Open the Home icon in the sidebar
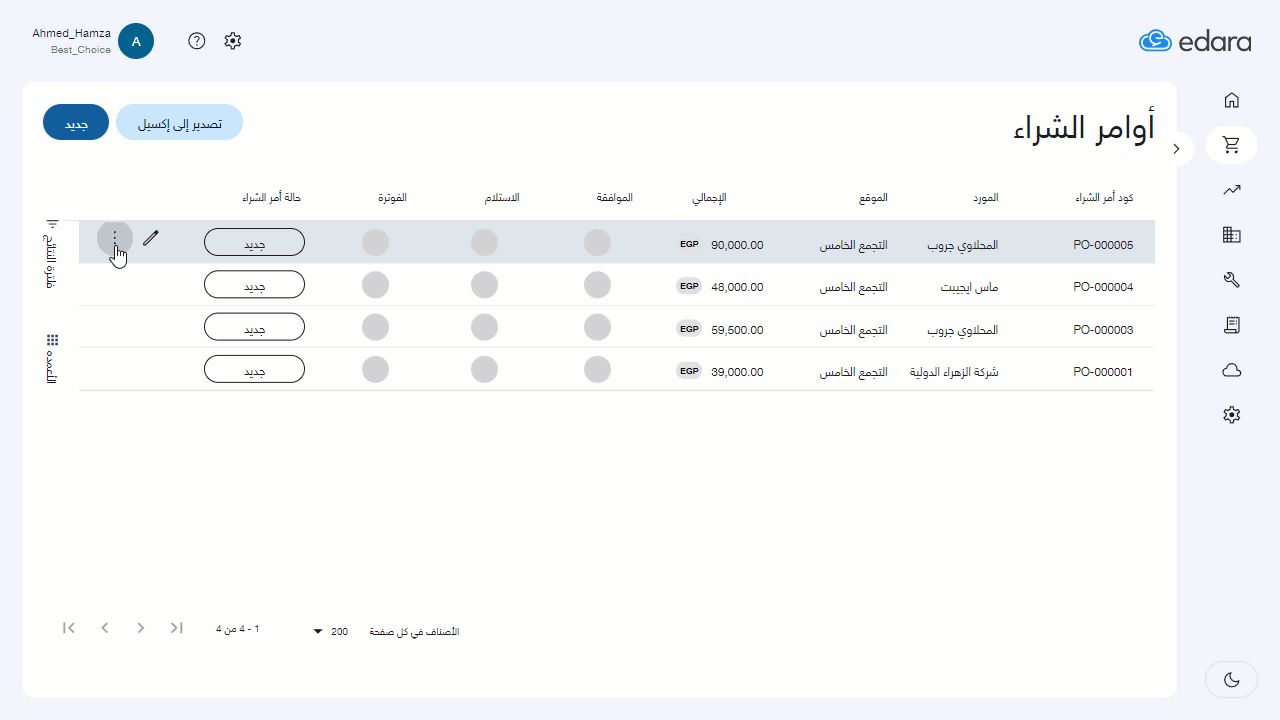 click(x=1232, y=100)
